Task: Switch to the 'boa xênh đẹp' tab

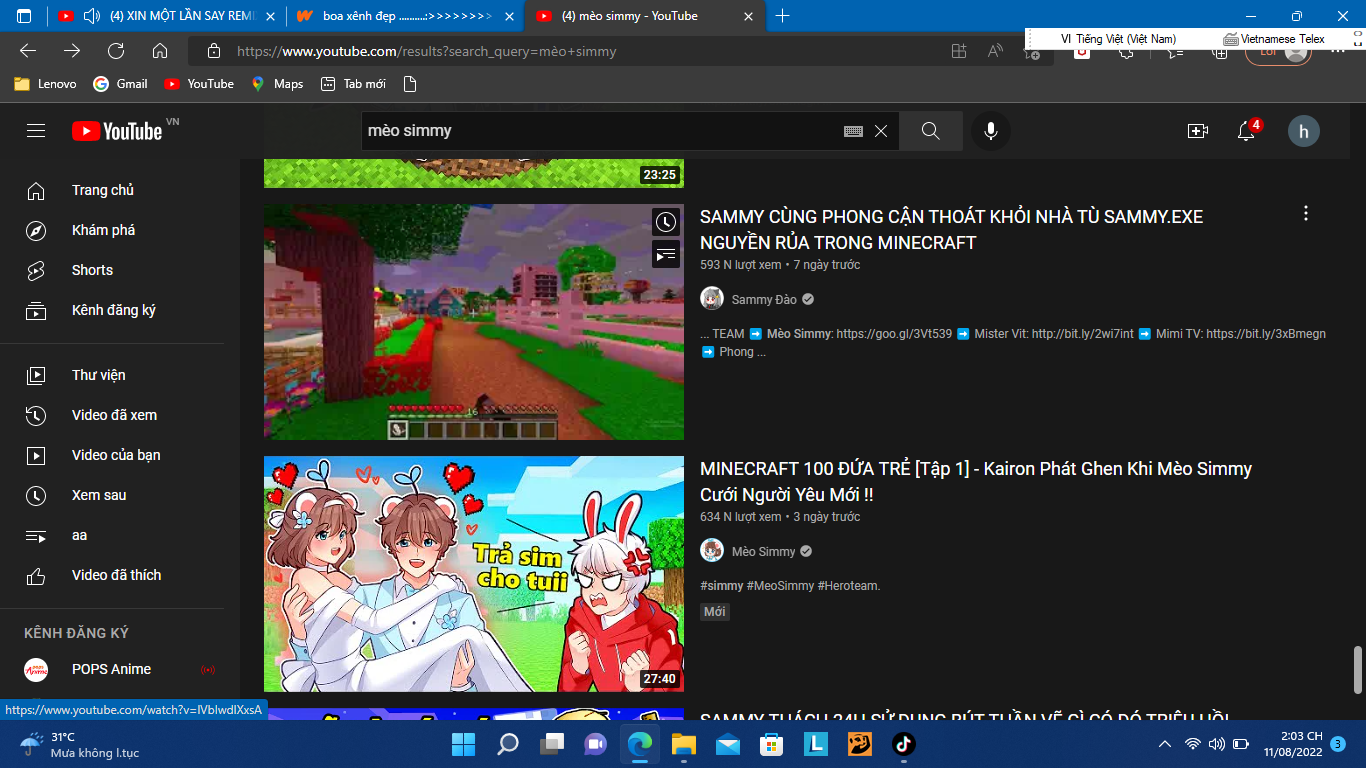Action: point(407,16)
